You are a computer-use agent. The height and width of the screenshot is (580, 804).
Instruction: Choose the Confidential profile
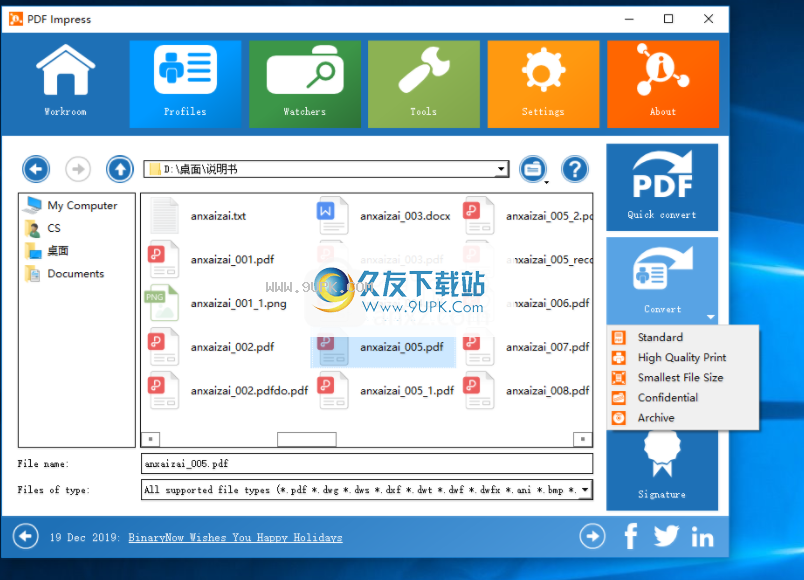(682, 397)
